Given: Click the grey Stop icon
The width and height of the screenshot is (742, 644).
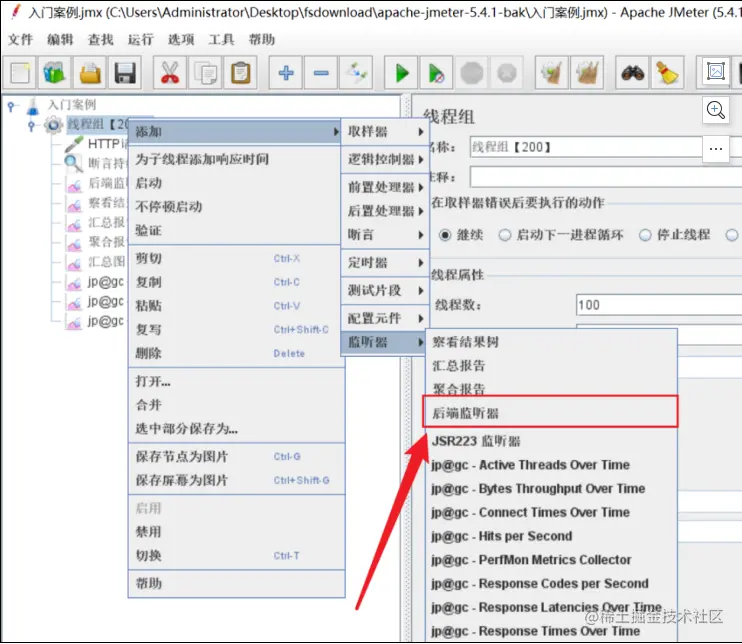Looking at the screenshot, I should 471,73.
